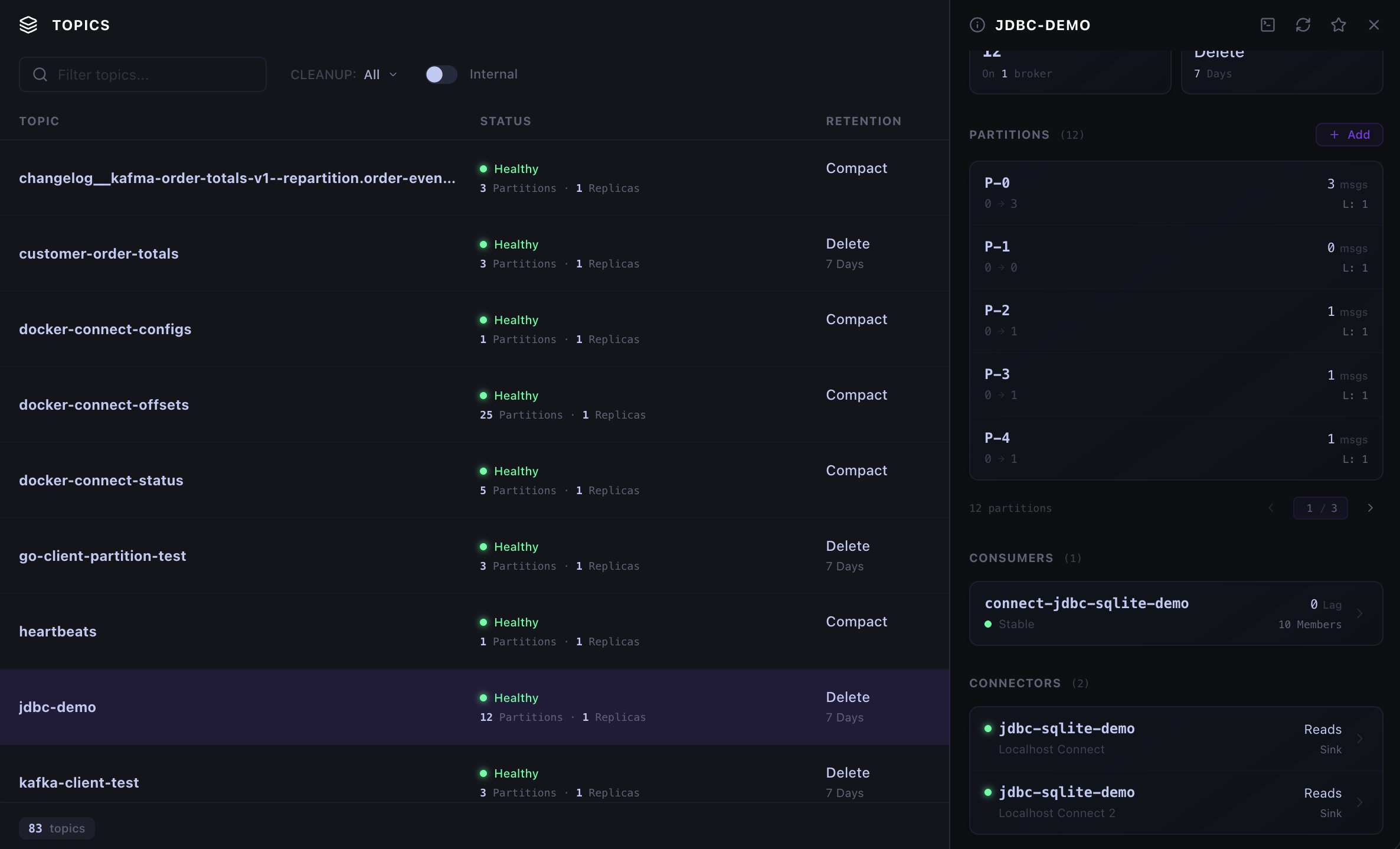This screenshot has height=849, width=1400.
Task: Star the jdbc-demo topic as favorite
Action: click(x=1339, y=25)
